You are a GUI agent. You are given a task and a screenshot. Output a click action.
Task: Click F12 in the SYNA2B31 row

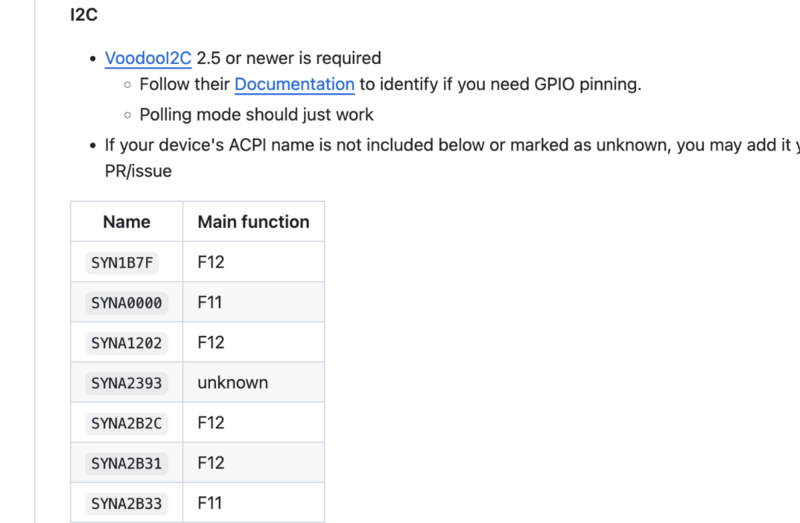coord(211,463)
